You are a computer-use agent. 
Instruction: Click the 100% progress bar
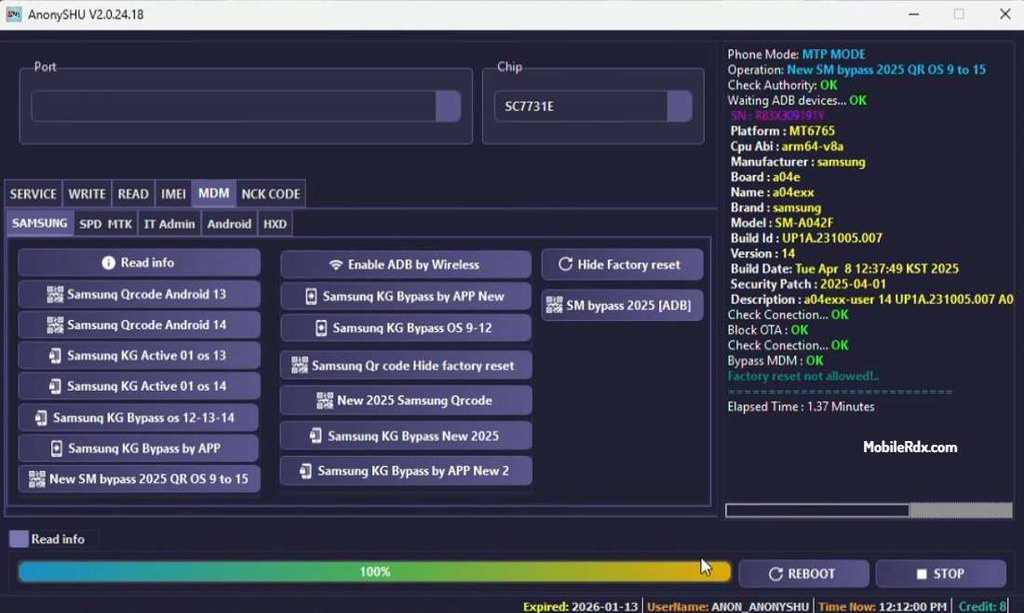[375, 572]
